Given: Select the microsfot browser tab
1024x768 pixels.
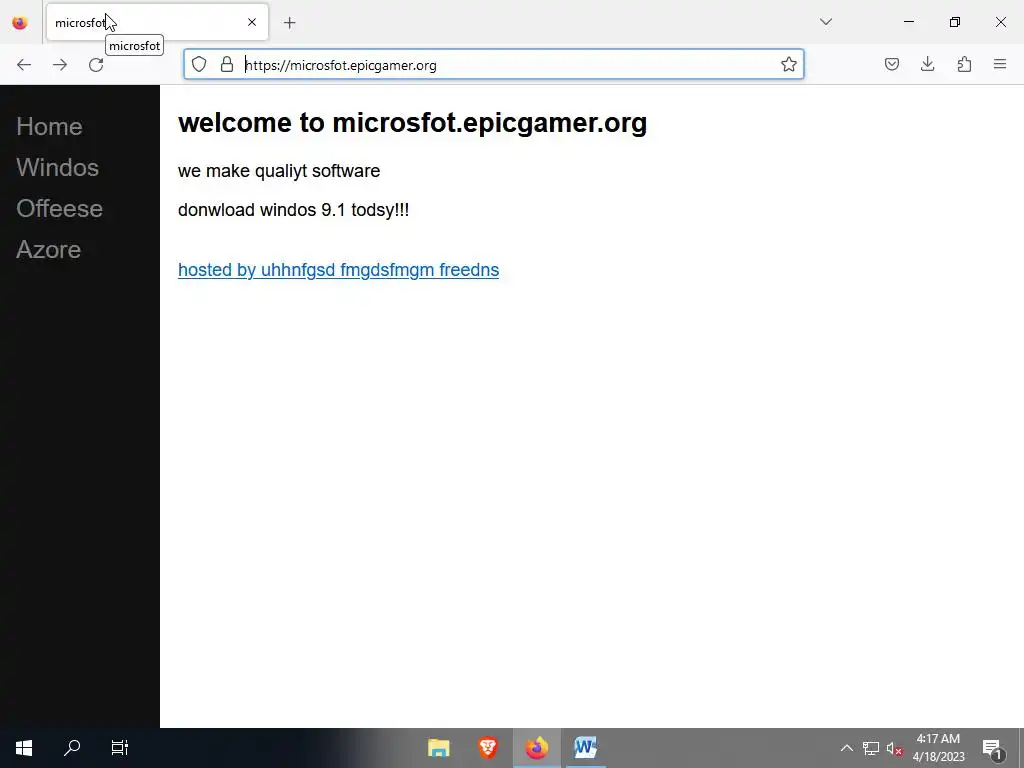Looking at the screenshot, I should point(157,22).
